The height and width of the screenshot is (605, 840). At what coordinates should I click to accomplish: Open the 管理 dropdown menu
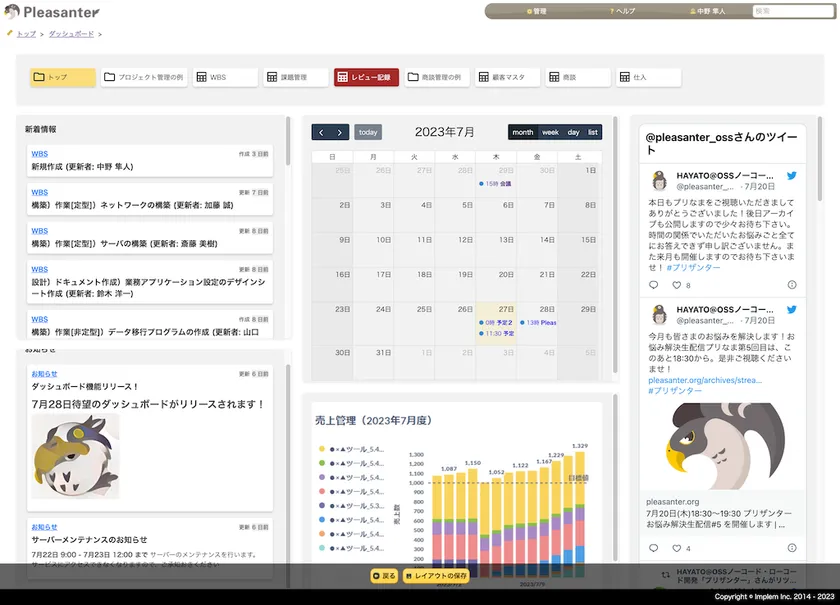pos(537,11)
